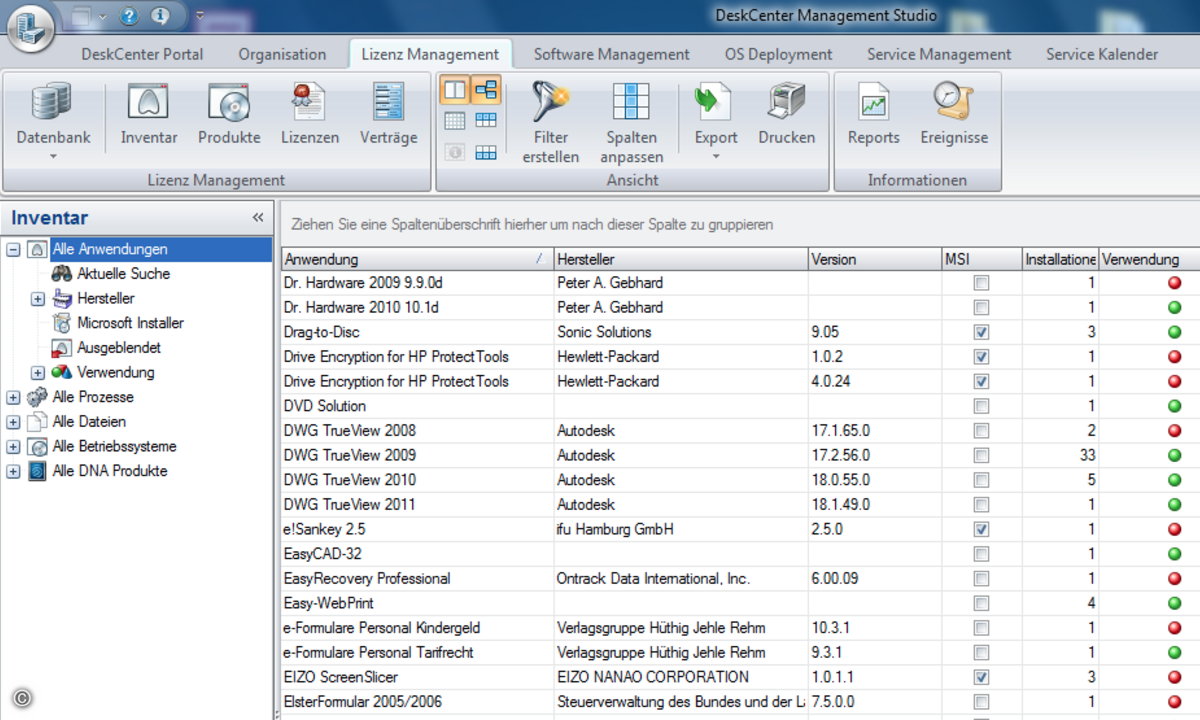Click red Verwendung dot for DWG TrueView 2008

[1174, 431]
